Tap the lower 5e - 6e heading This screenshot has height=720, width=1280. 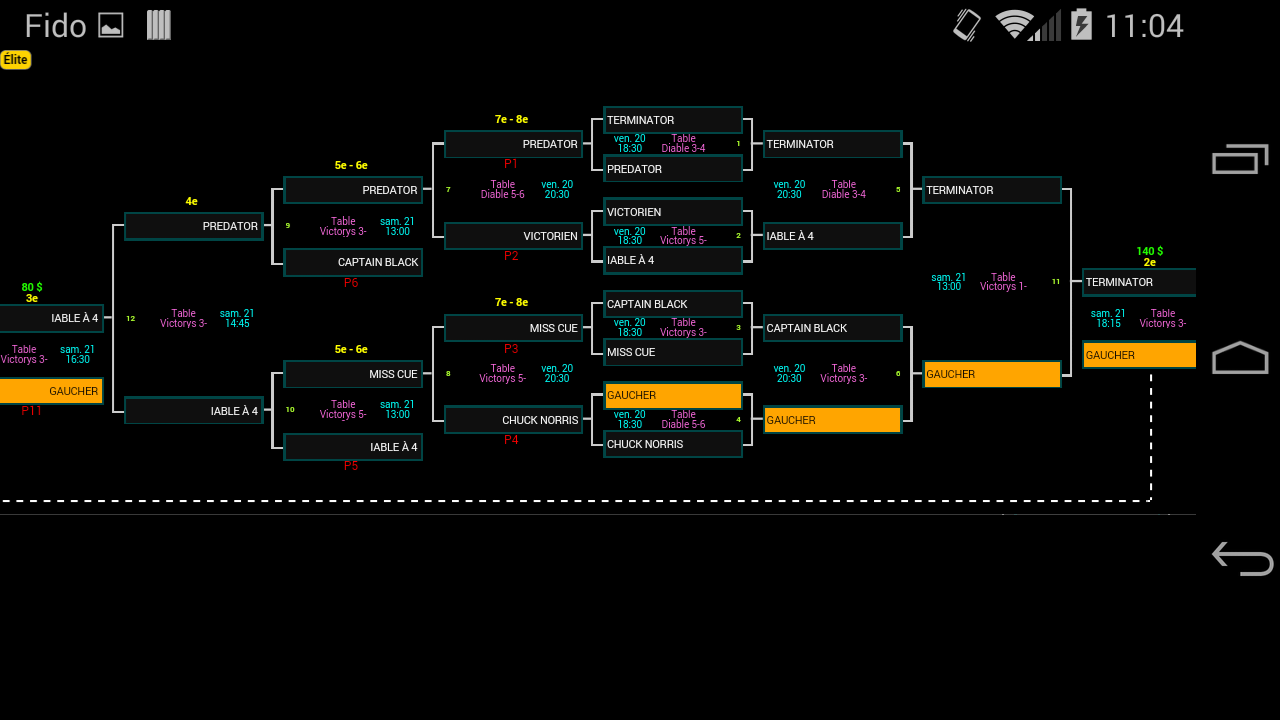tap(351, 349)
